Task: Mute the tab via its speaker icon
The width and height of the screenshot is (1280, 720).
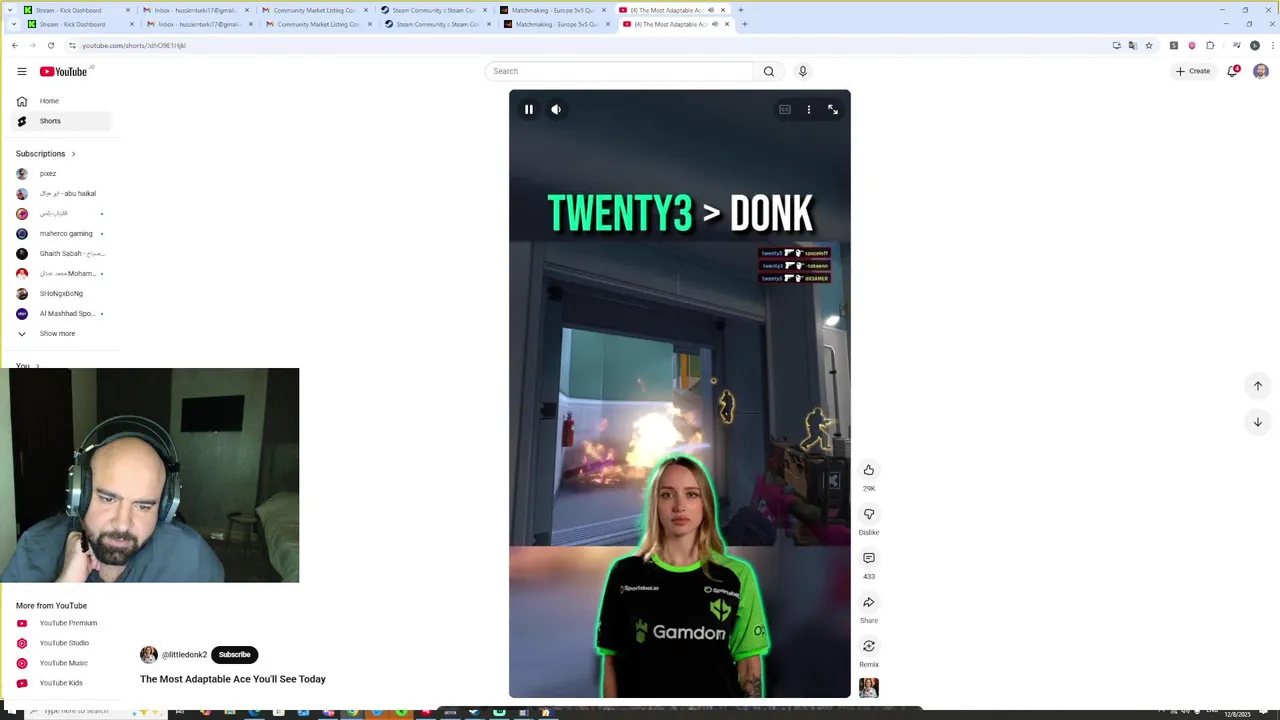Action: (714, 24)
